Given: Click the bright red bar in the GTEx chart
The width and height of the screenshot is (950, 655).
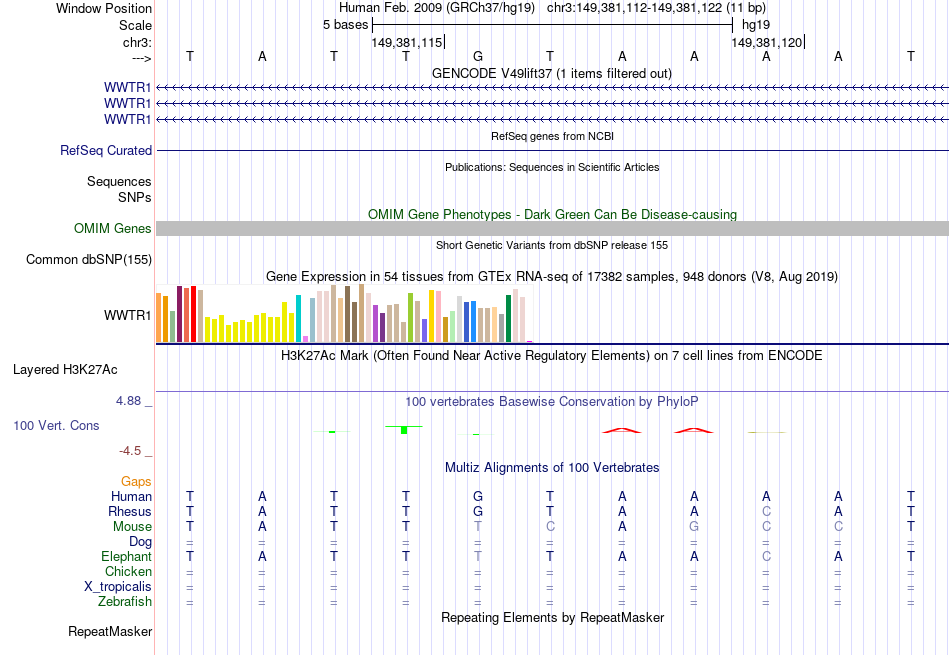Looking at the screenshot, I should (193, 314).
